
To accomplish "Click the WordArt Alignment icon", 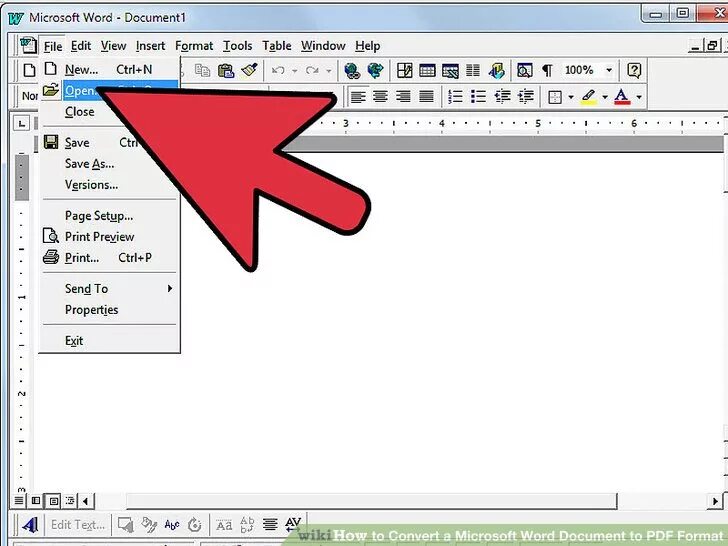I will point(270,525).
